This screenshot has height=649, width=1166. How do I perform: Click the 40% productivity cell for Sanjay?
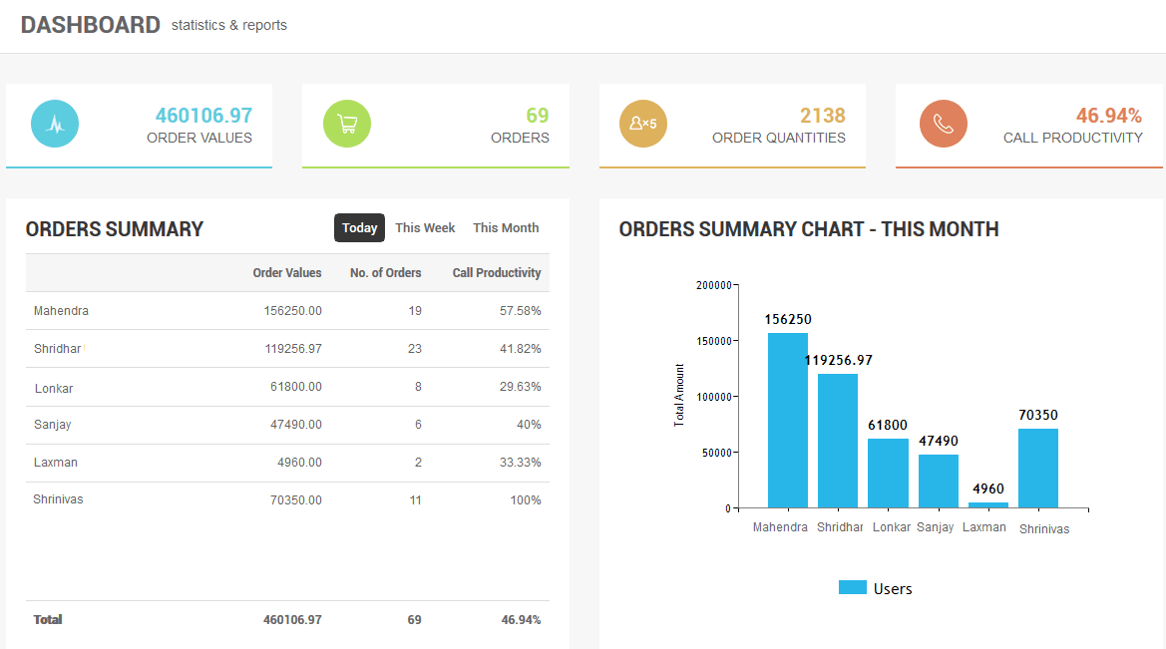pyautogui.click(x=529, y=424)
